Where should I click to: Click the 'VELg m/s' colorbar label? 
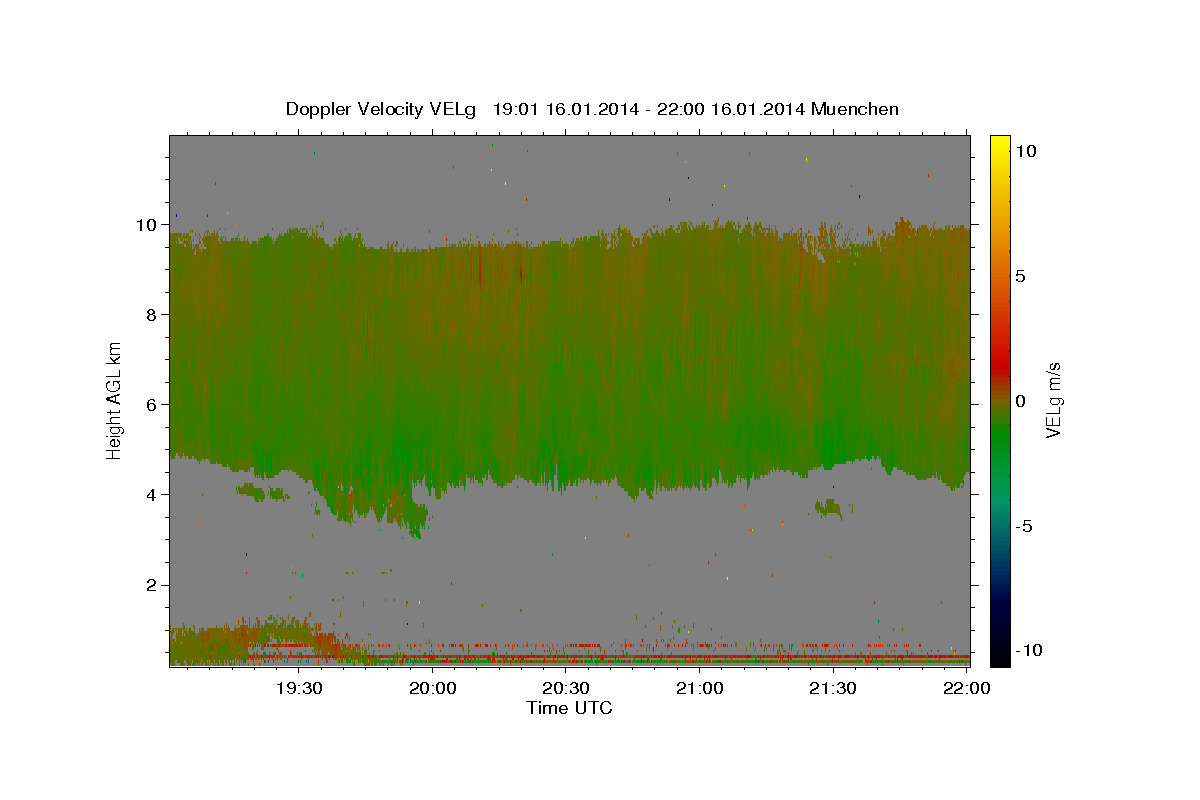[x=1053, y=401]
